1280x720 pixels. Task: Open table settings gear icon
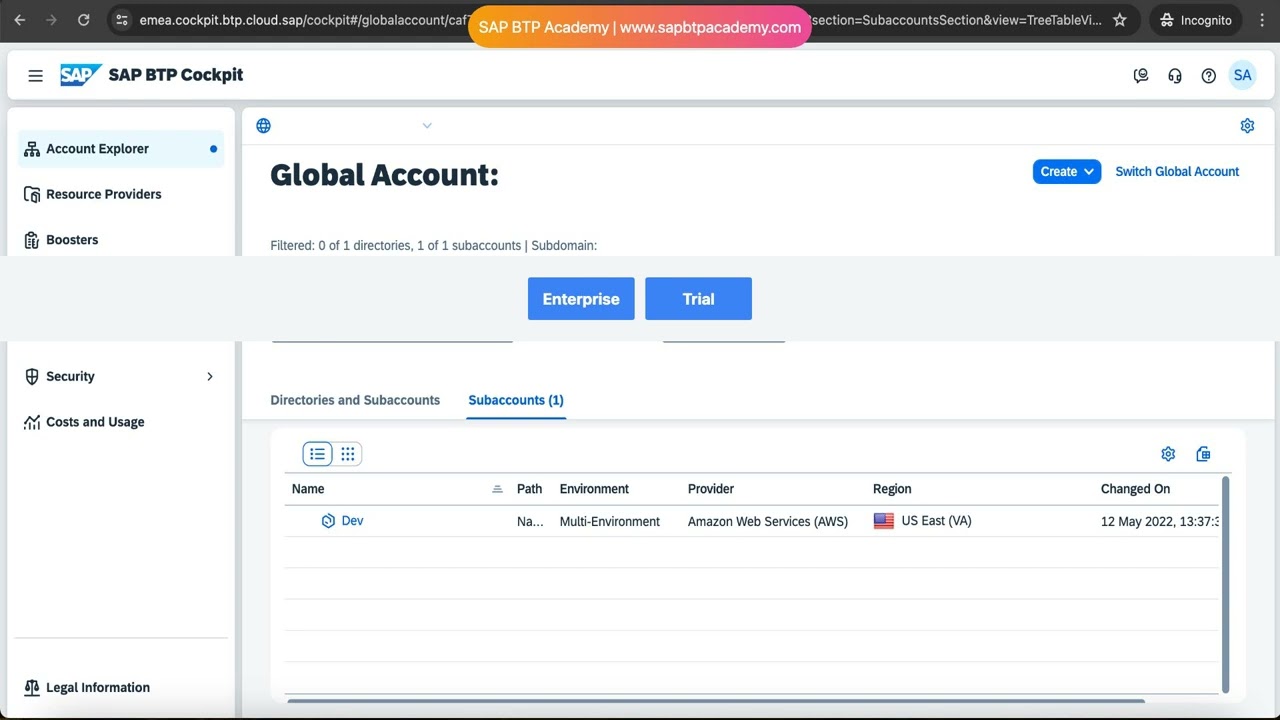[1168, 454]
